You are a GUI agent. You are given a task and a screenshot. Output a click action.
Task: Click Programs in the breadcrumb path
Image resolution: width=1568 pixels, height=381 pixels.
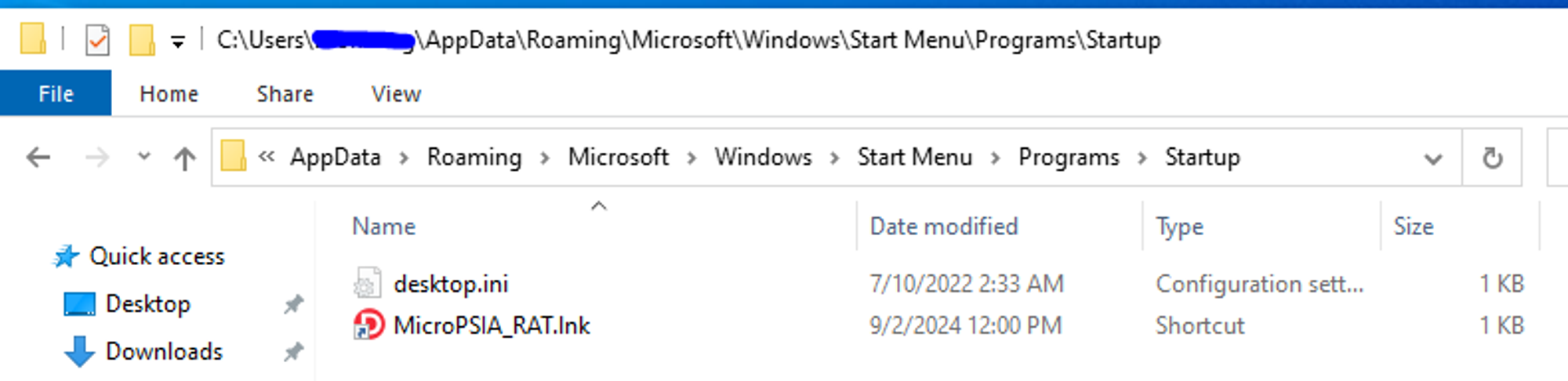coord(1069,158)
